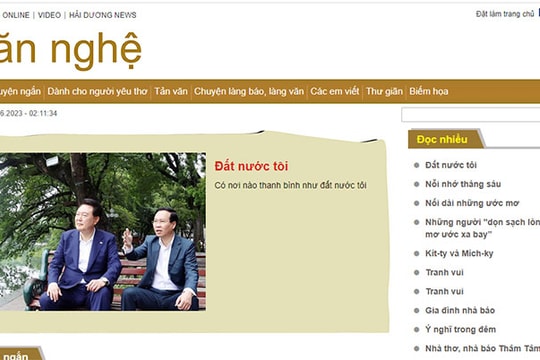Viewport: 540px width, 360px height.
Task: Open 'Đất nước tôi' in most-read list
Action: (x=450, y=165)
